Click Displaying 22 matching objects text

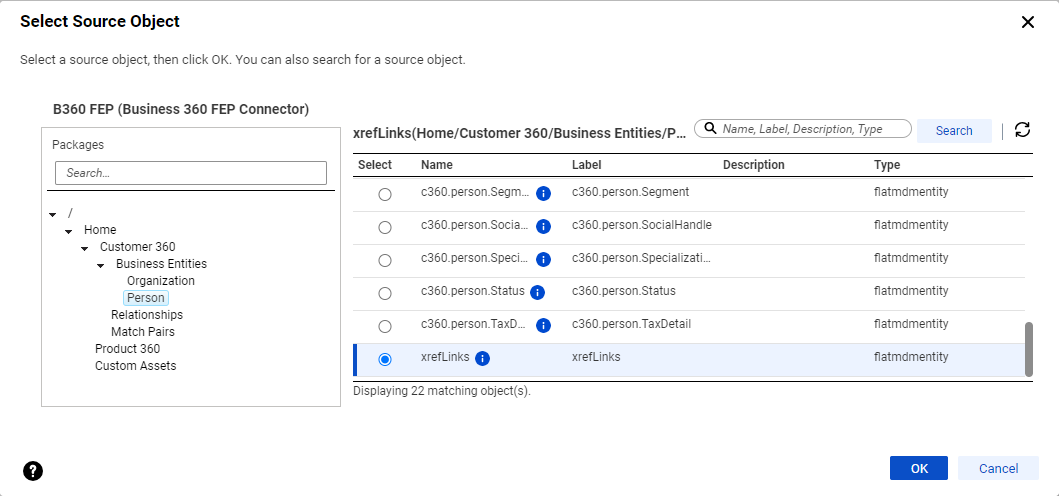[442, 391]
